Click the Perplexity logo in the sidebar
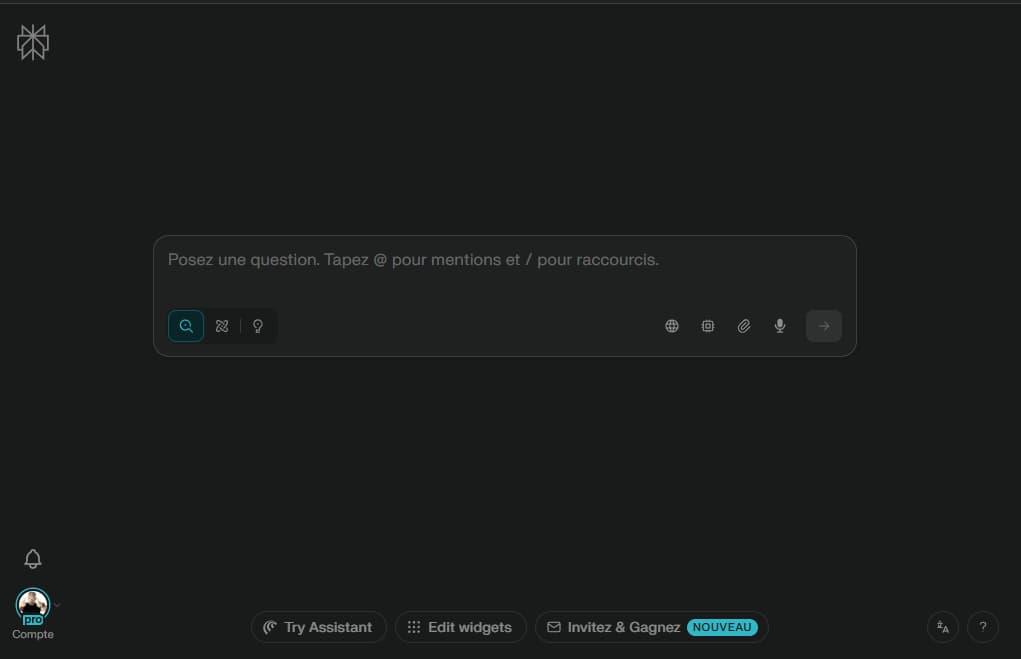1021x659 pixels. click(x=33, y=43)
